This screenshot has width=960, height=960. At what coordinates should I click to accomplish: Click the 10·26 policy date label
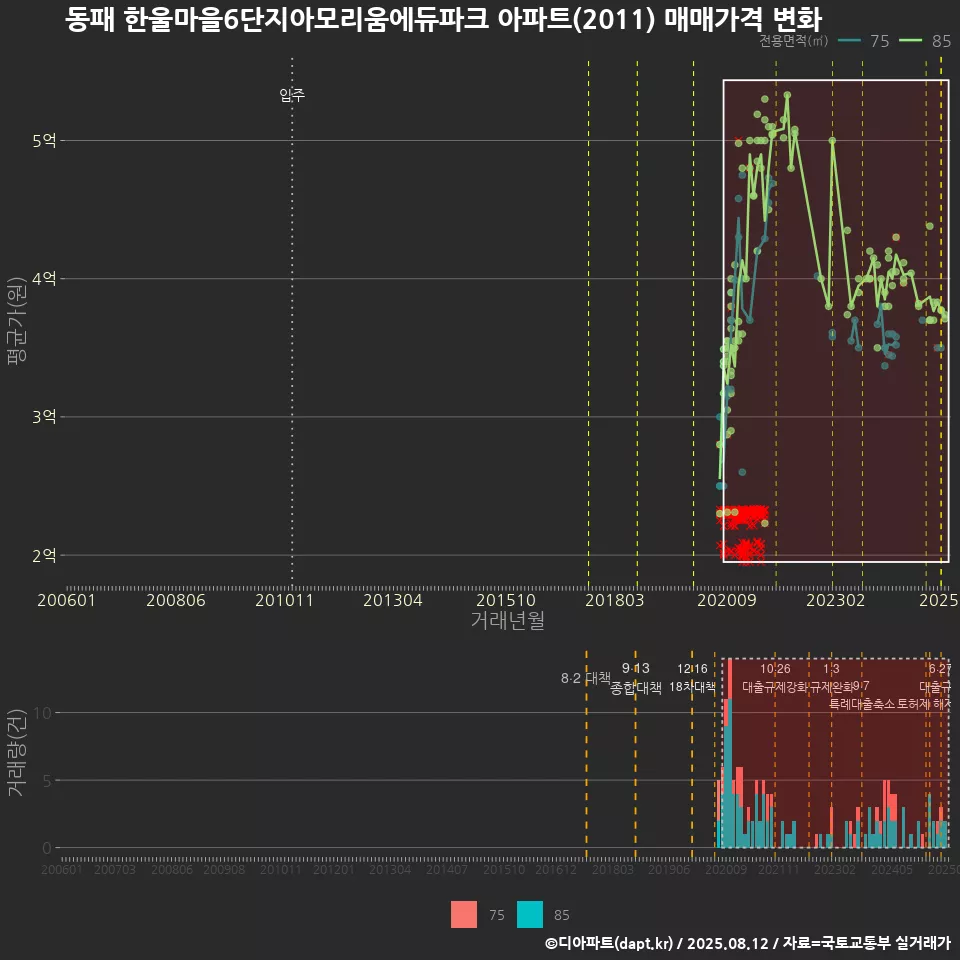click(775, 669)
